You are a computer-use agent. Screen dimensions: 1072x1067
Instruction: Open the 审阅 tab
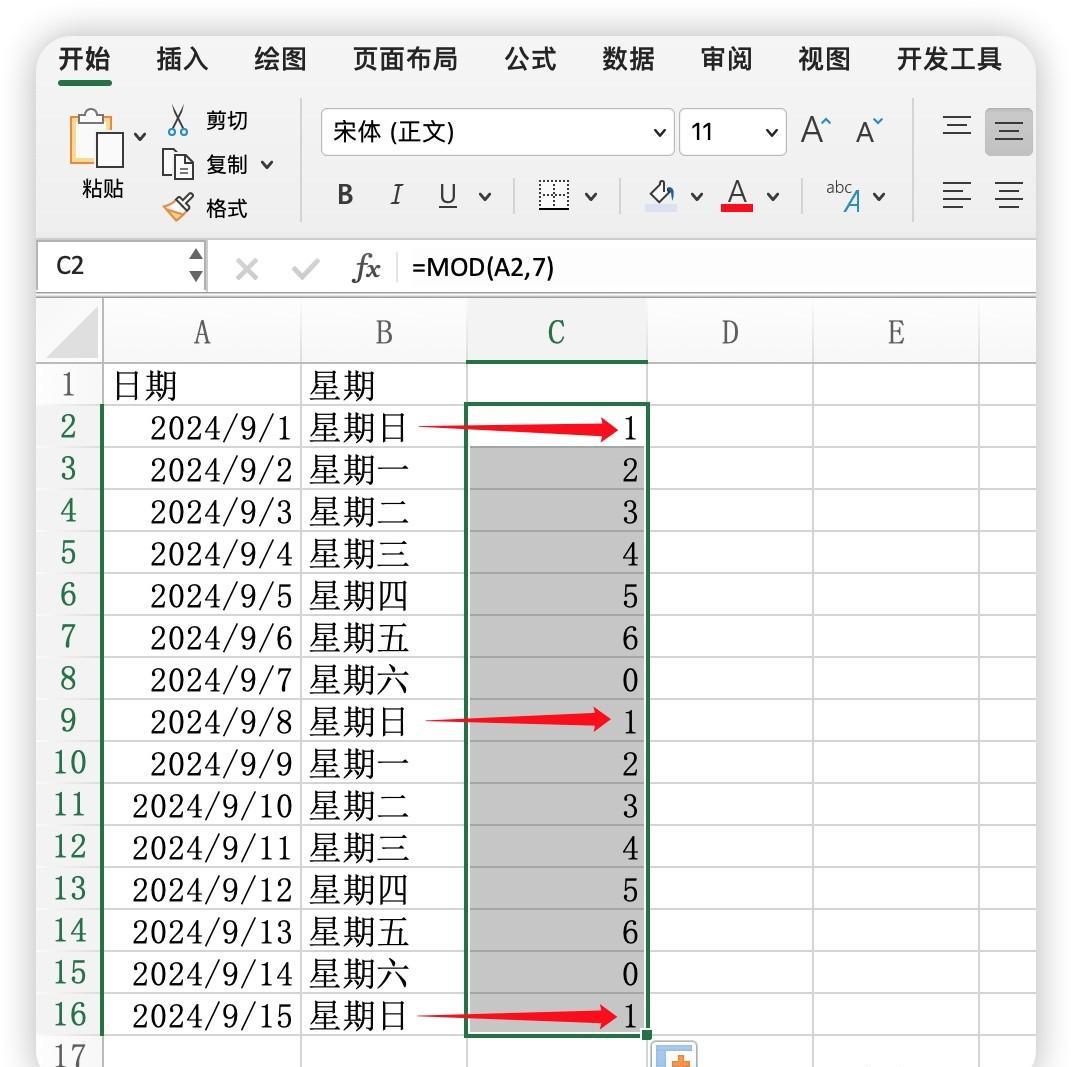coord(726,59)
